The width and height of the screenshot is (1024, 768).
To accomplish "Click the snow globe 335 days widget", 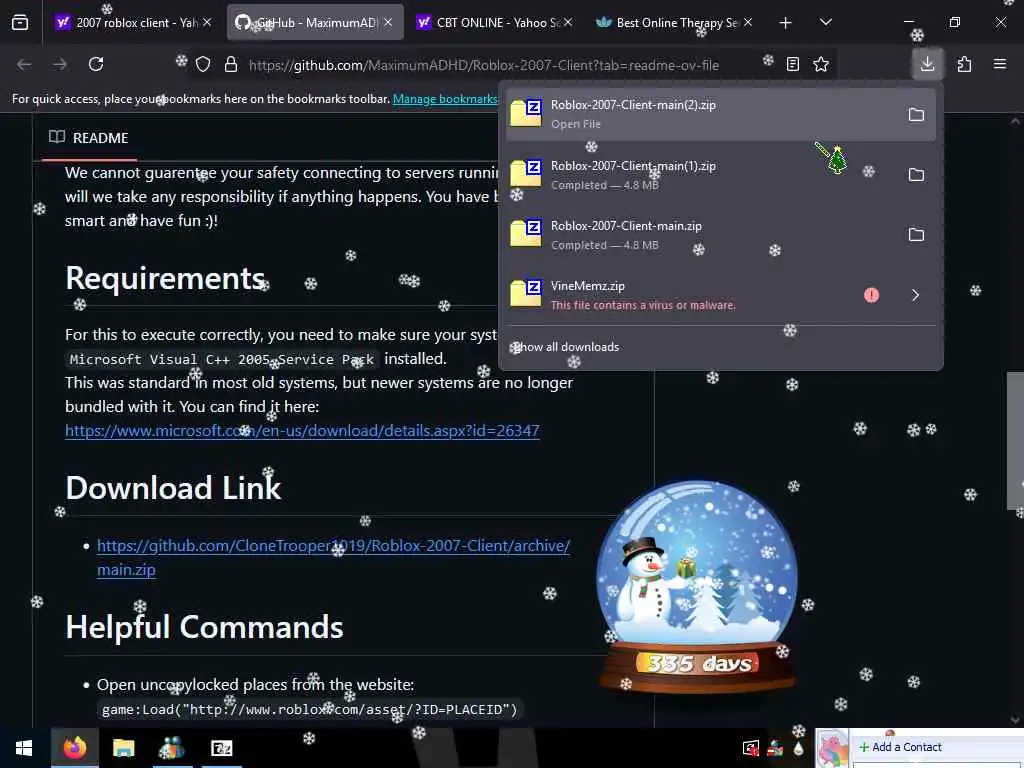I will 697,586.
